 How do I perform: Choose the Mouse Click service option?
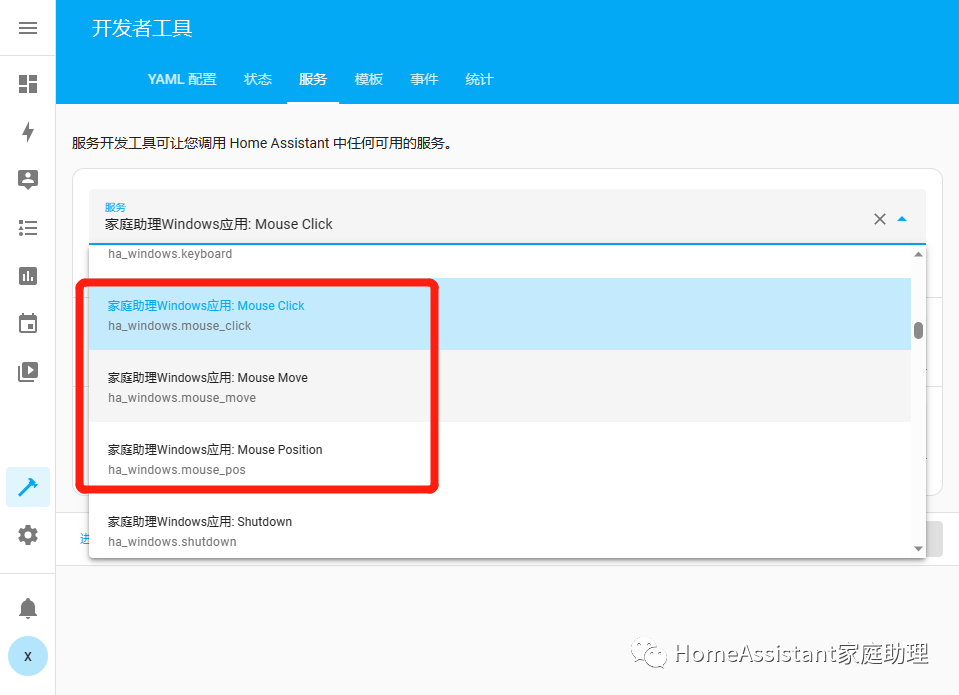tap(500, 314)
